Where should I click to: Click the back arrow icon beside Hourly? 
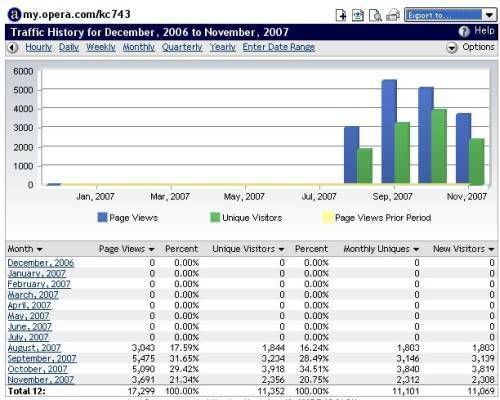coord(13,48)
